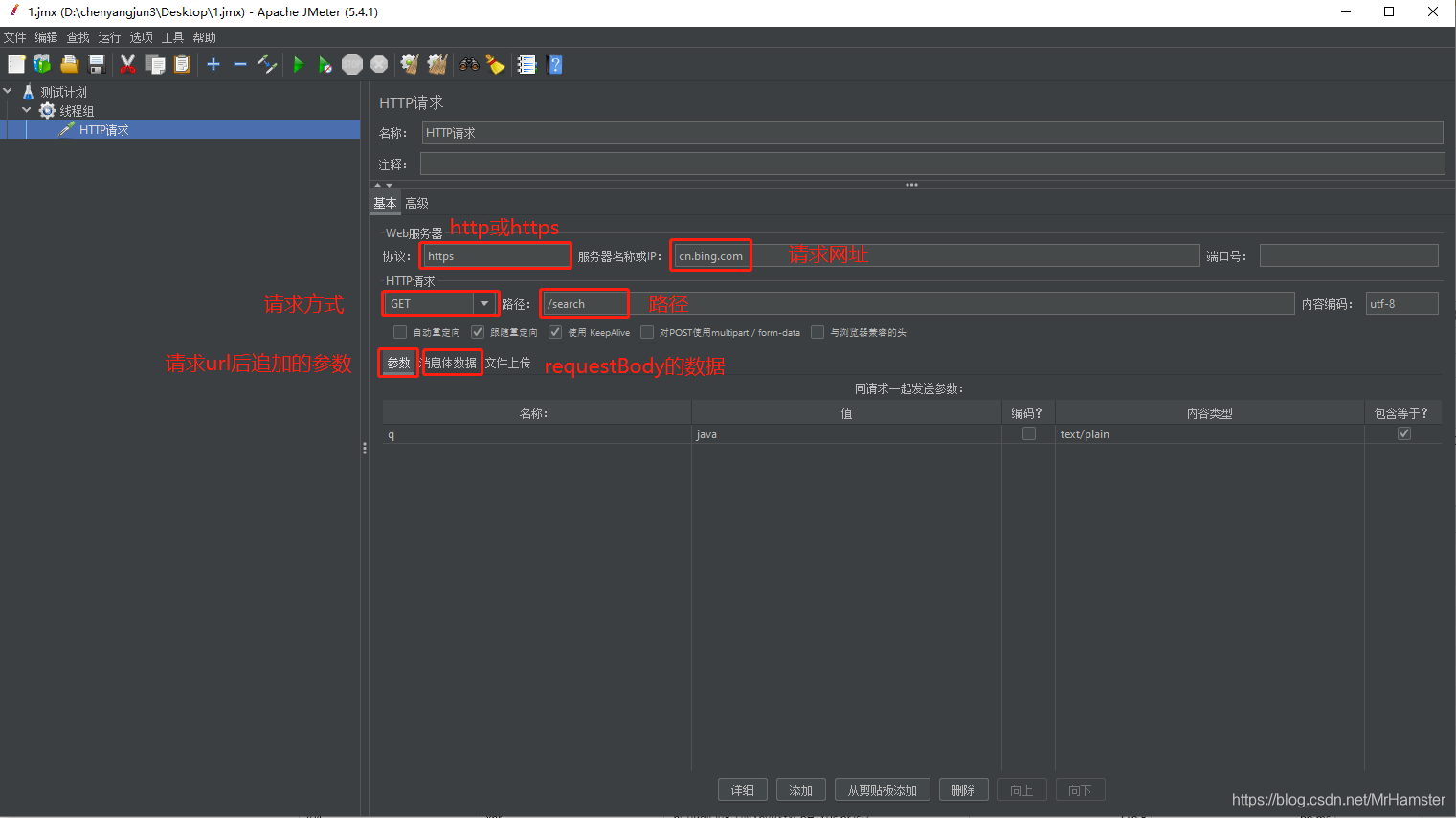
Task: Click the 从剪贴板添加 button
Action: [x=883, y=790]
